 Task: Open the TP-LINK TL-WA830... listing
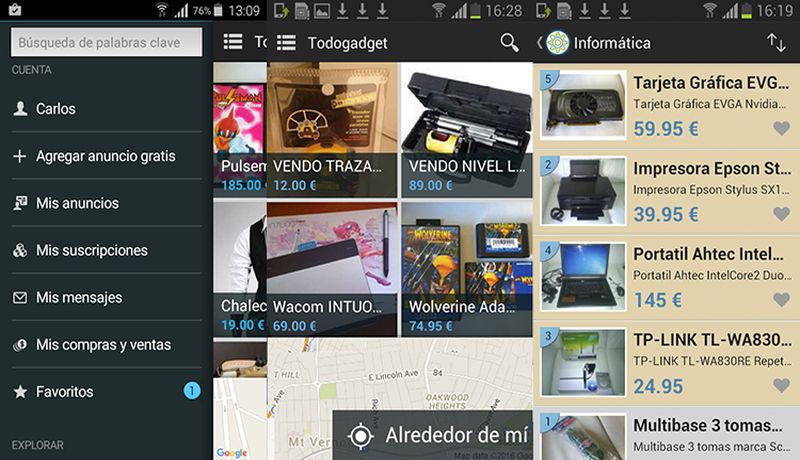point(666,363)
